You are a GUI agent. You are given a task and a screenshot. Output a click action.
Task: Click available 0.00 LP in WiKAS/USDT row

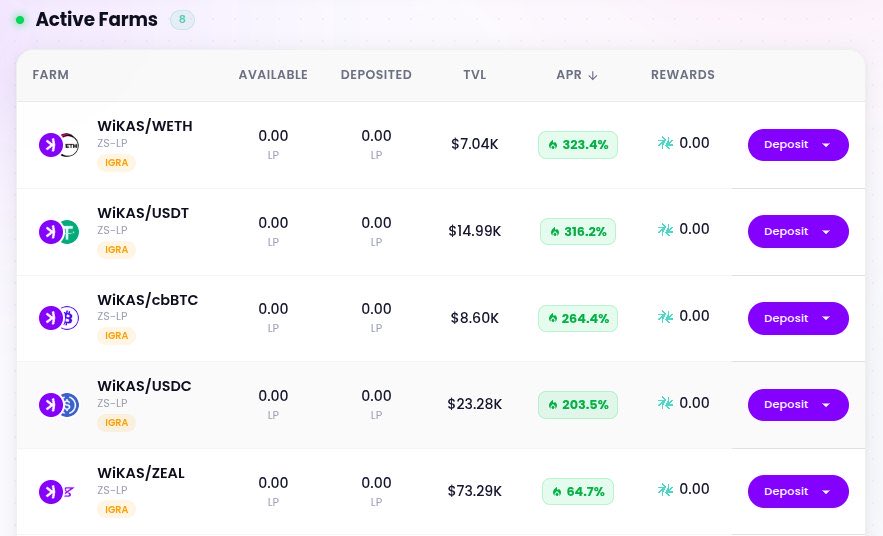point(273,231)
